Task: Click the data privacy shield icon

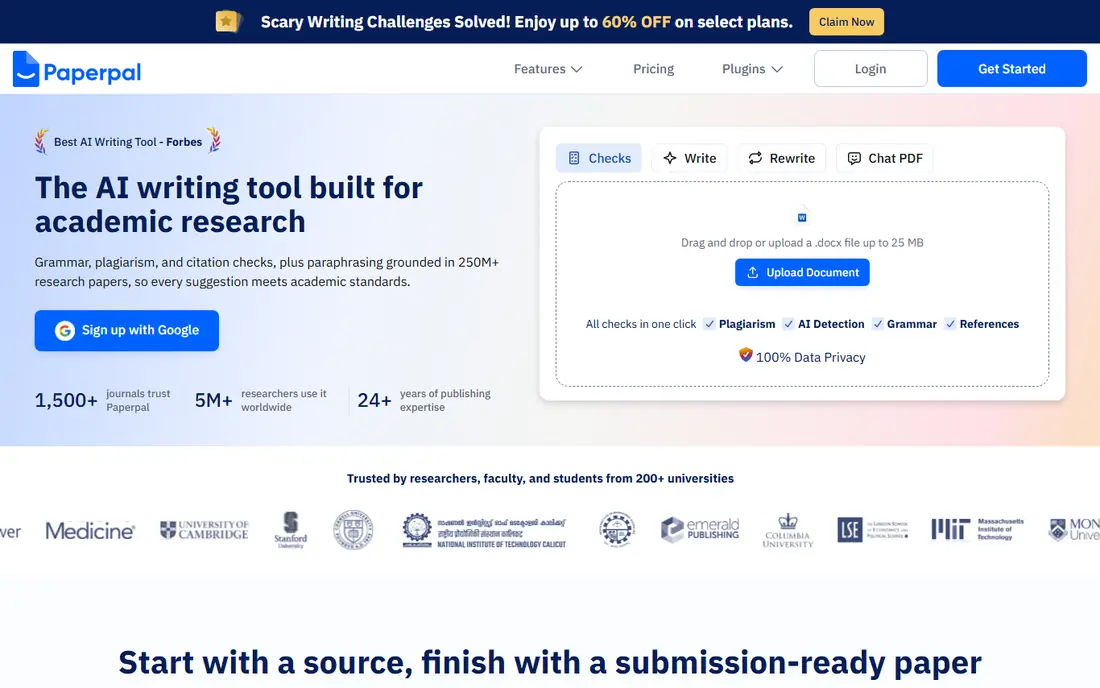Action: tap(746, 355)
